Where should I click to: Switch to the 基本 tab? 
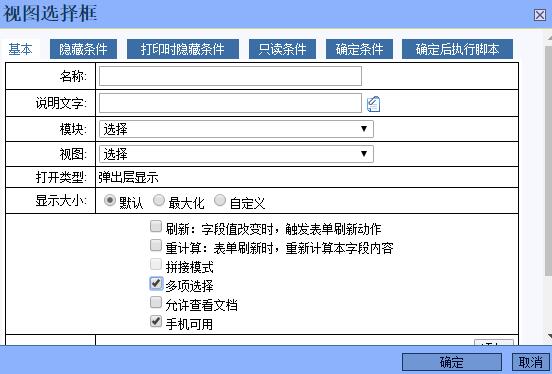pyautogui.click(x=20, y=49)
